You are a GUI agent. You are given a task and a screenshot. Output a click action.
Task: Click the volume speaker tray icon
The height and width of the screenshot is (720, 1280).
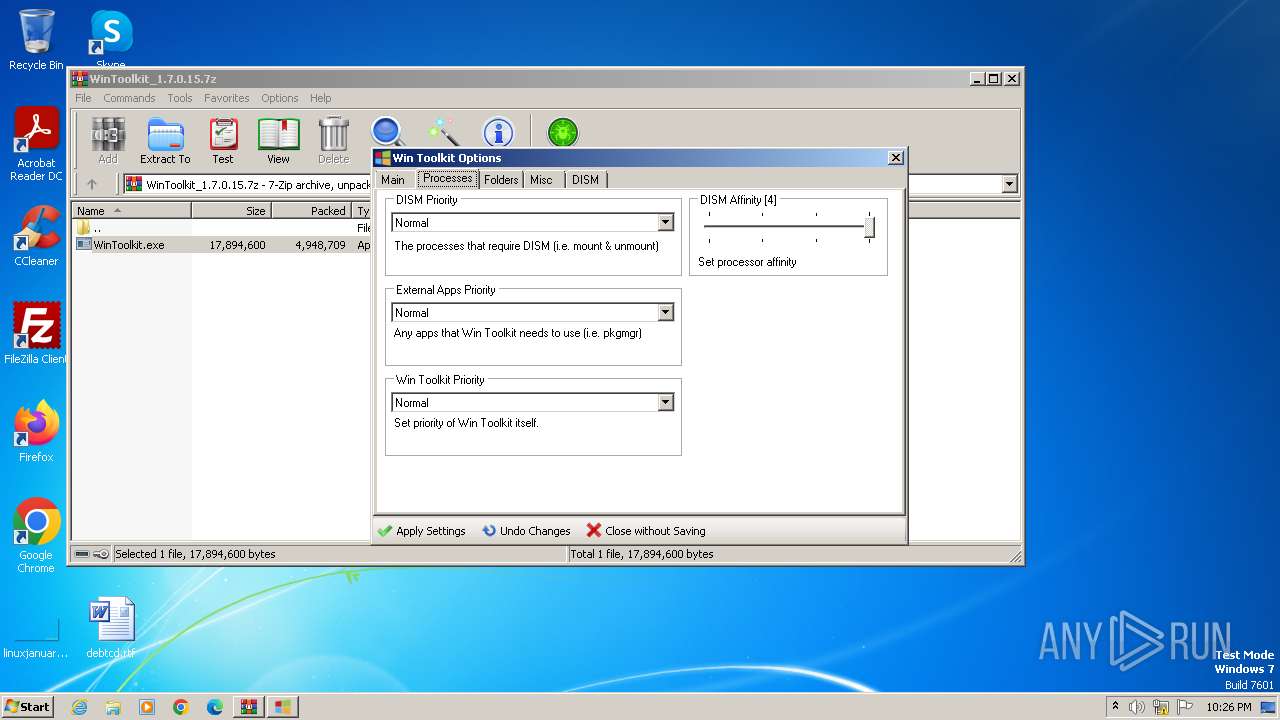(x=1137, y=707)
